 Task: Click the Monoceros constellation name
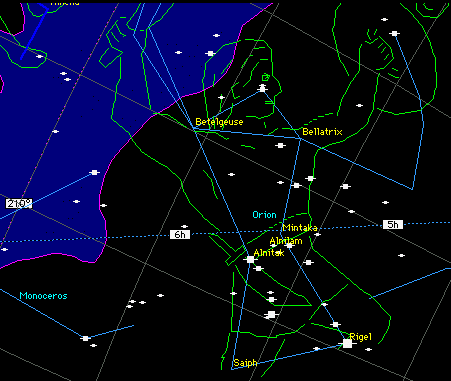43,296
